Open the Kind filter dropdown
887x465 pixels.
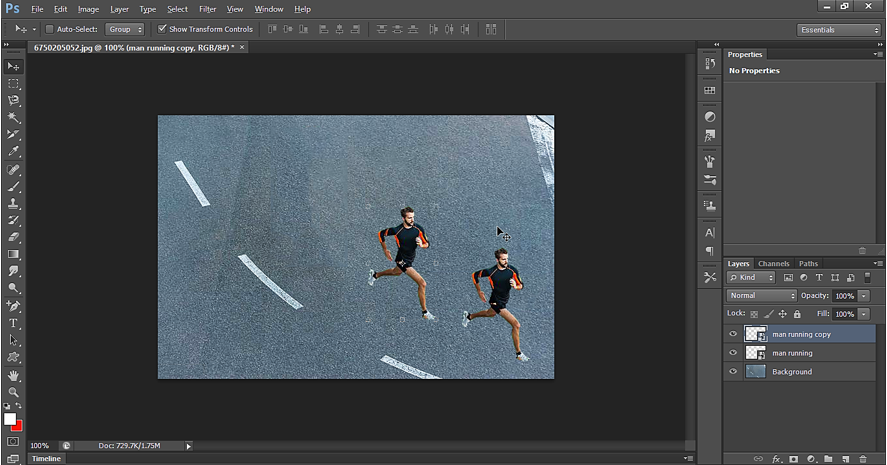click(751, 277)
